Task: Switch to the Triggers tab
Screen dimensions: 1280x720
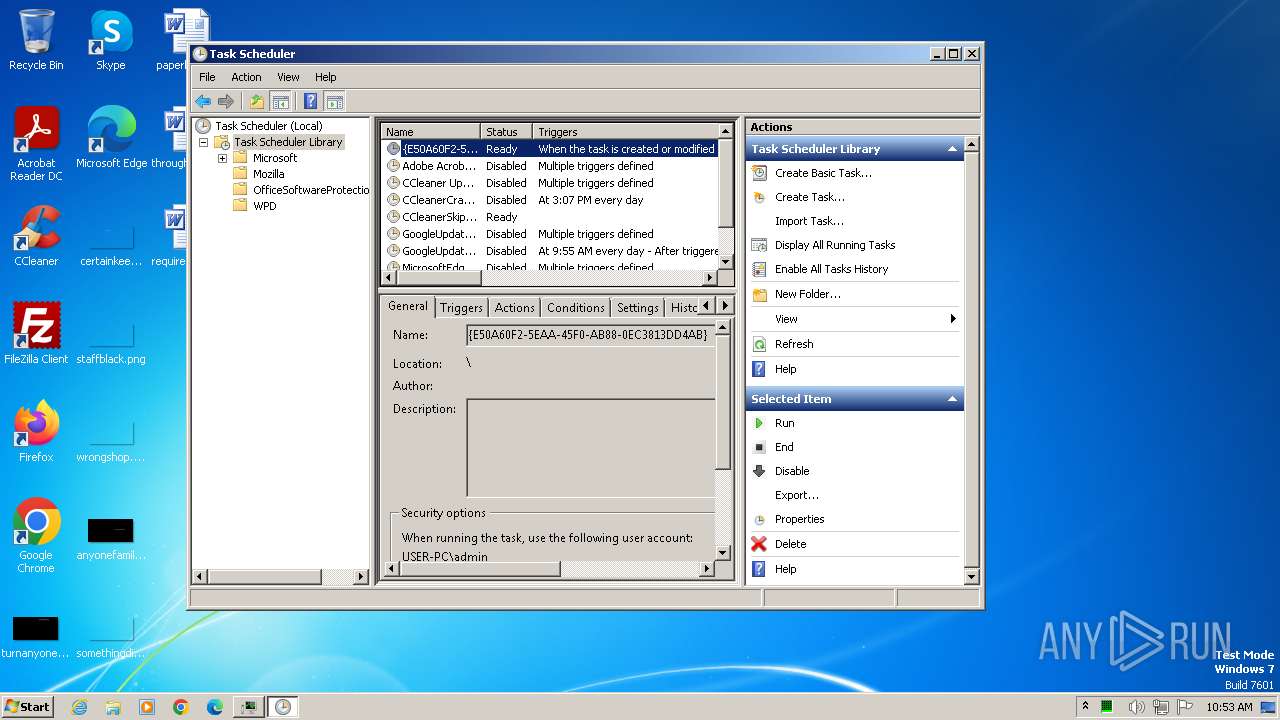Action: 461,308
